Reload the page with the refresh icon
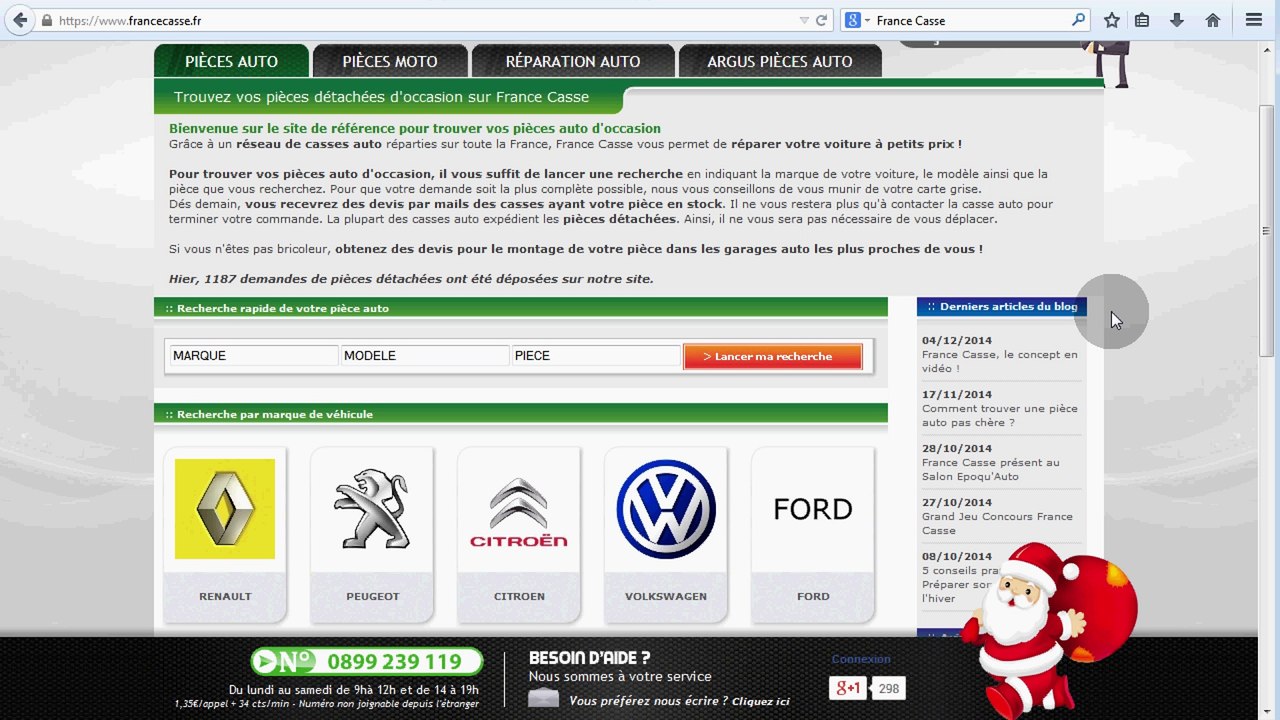Screen dimensions: 1280x720 point(821,20)
